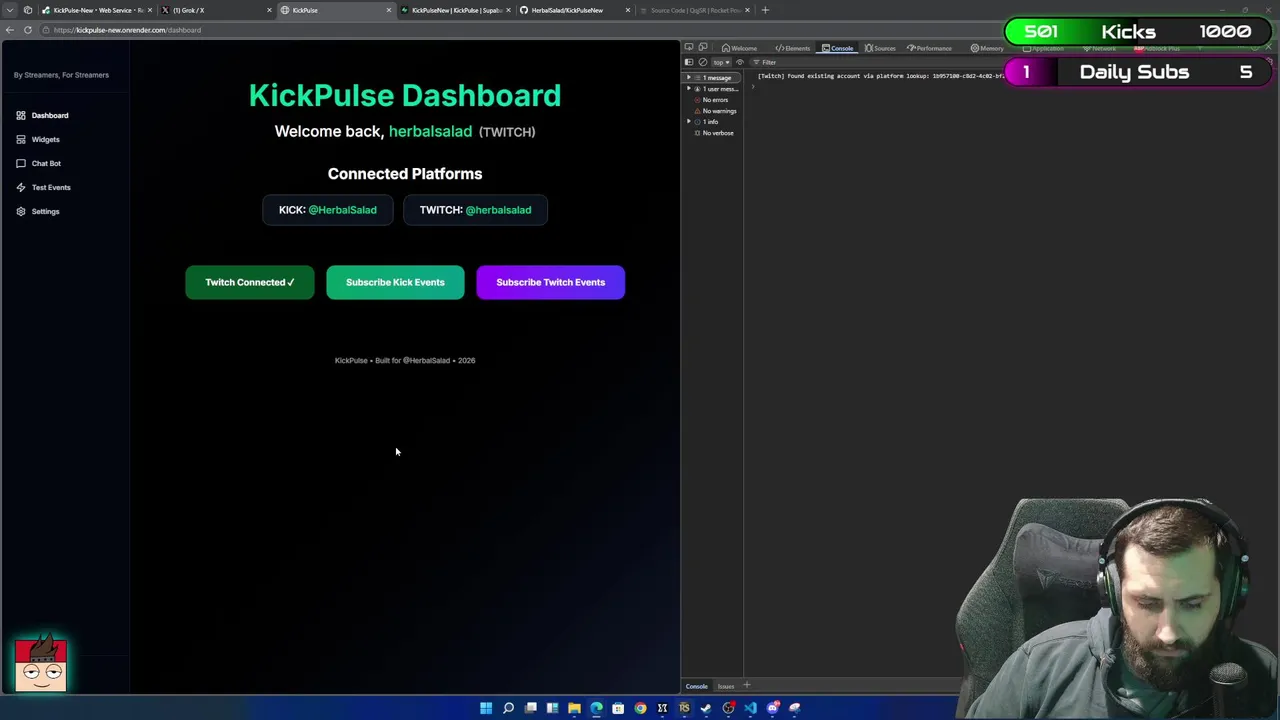Viewport: 1280px width, 720px height.
Task: Open the DevTools Sources tab
Action: pos(881,48)
